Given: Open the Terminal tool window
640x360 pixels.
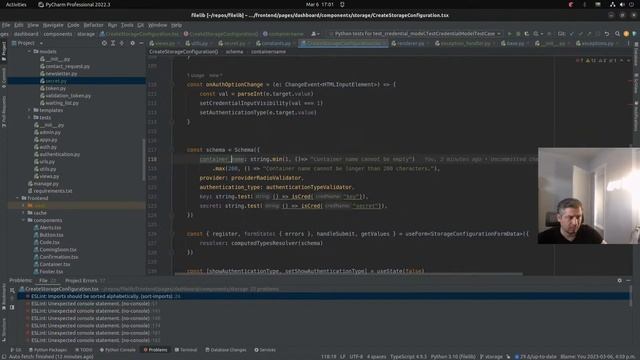Looking at the screenshot, I should [186, 350].
